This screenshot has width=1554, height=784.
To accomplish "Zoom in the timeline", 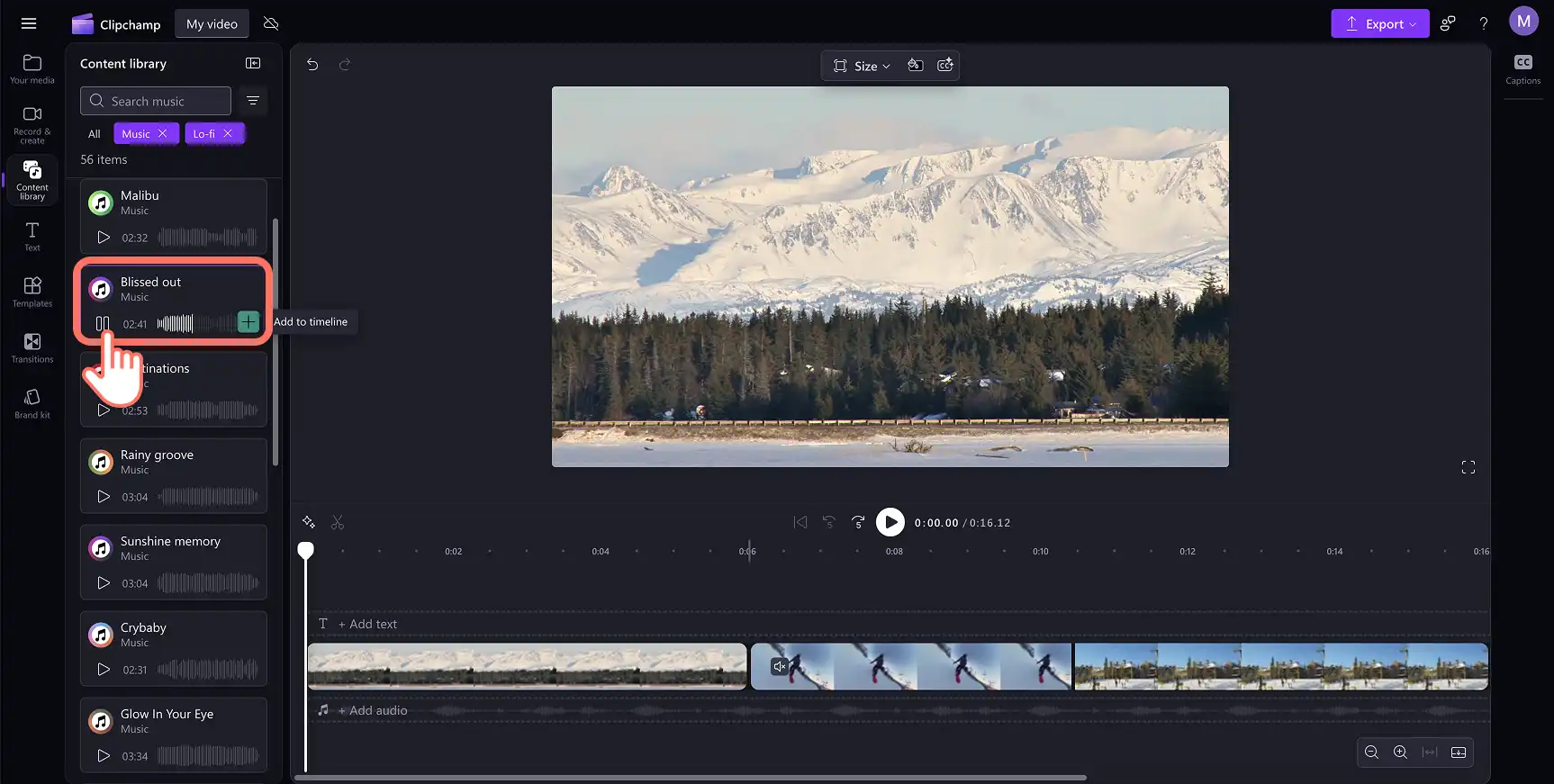I will tap(1400, 752).
